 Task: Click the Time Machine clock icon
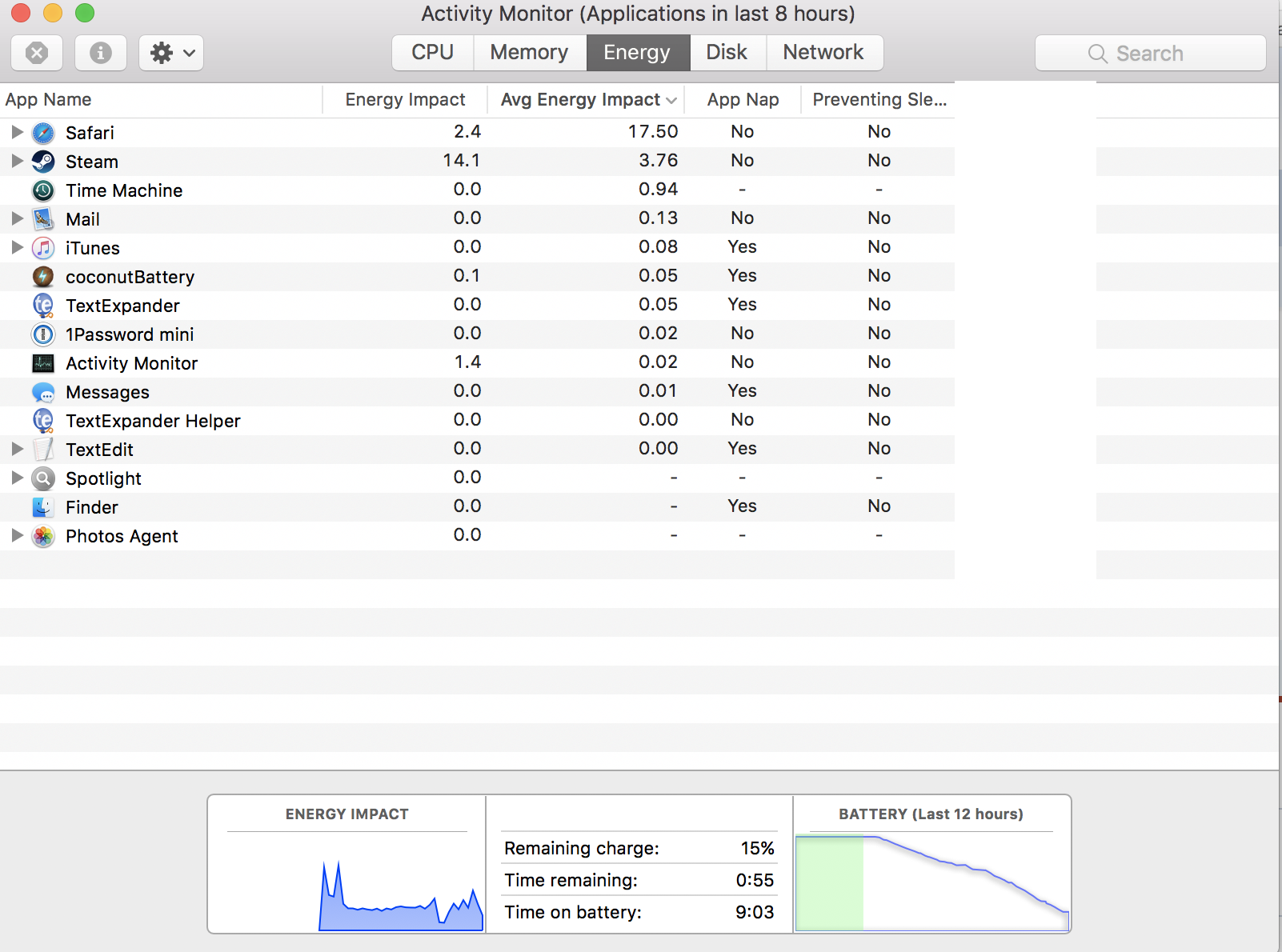43,190
